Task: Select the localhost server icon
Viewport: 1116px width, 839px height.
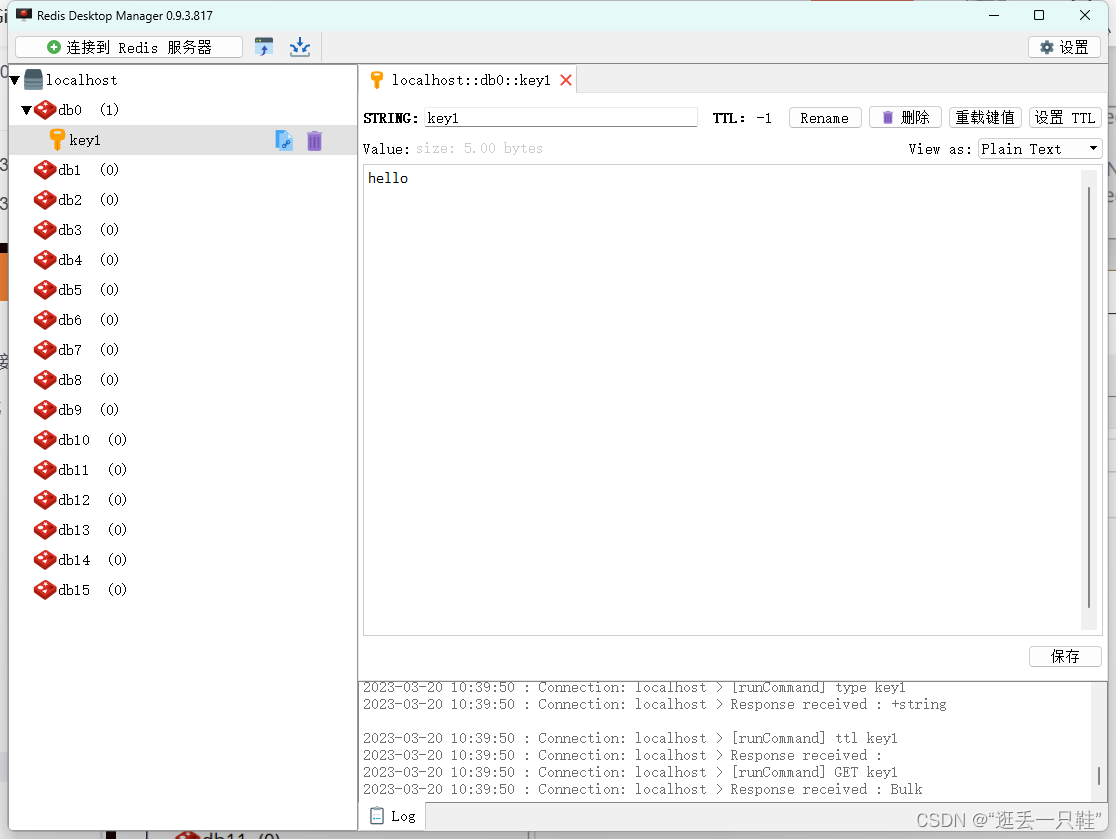Action: tap(34, 79)
